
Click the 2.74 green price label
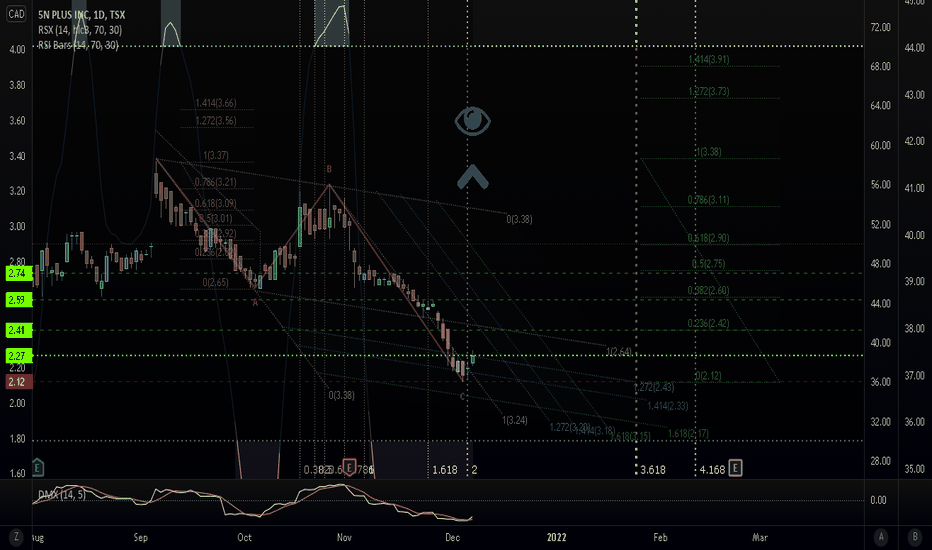click(x=18, y=274)
